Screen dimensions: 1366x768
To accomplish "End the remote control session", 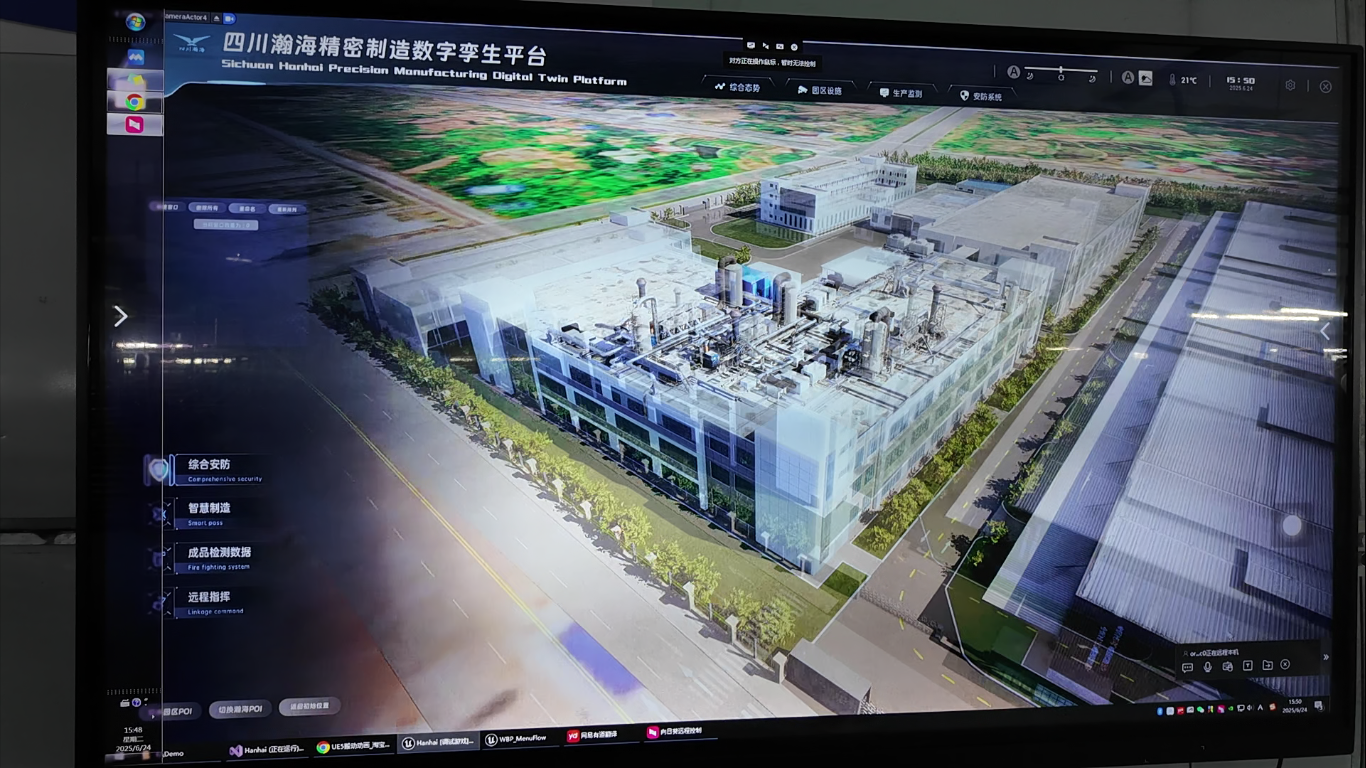I will click(1285, 664).
